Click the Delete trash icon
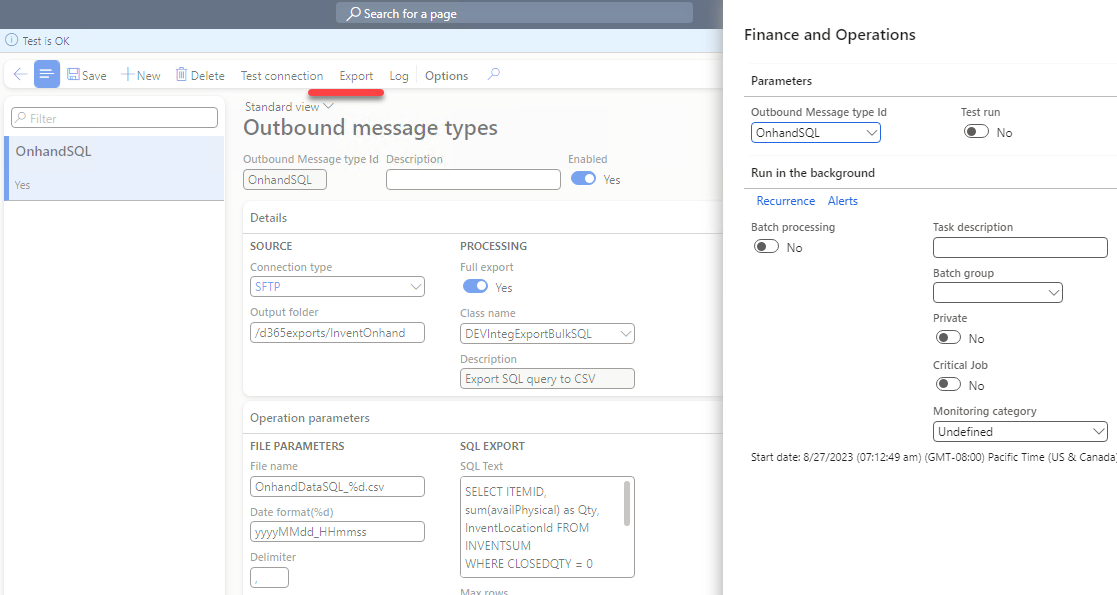The image size is (1117, 595). (x=182, y=74)
